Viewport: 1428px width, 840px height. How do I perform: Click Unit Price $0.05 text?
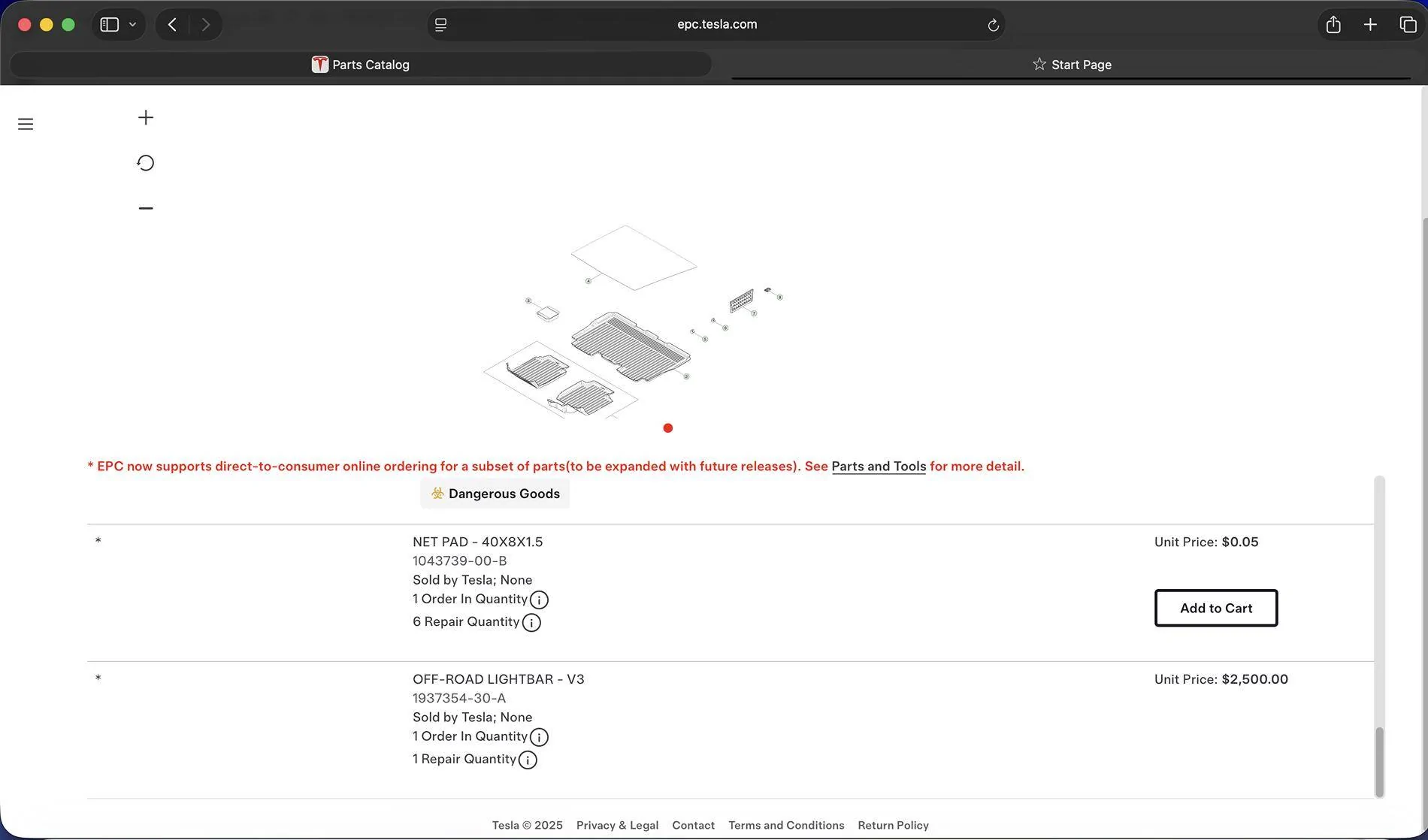coord(1206,542)
